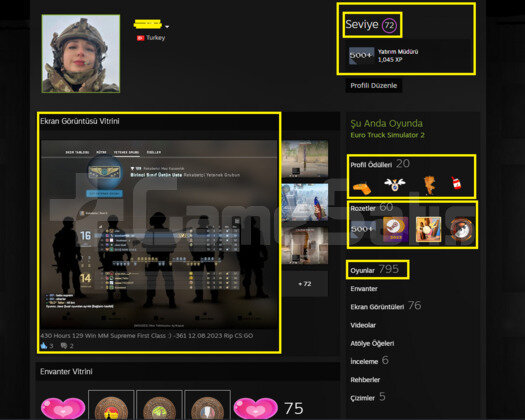Image resolution: width=525 pixels, height=420 pixels.
Task: Open the level 72 badge circle
Action: (x=389, y=25)
